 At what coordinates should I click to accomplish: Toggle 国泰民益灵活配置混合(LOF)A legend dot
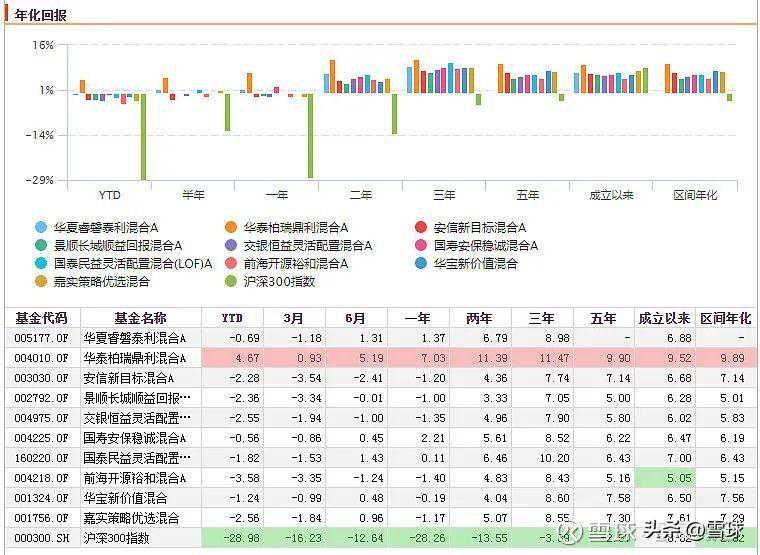[x=41, y=263]
